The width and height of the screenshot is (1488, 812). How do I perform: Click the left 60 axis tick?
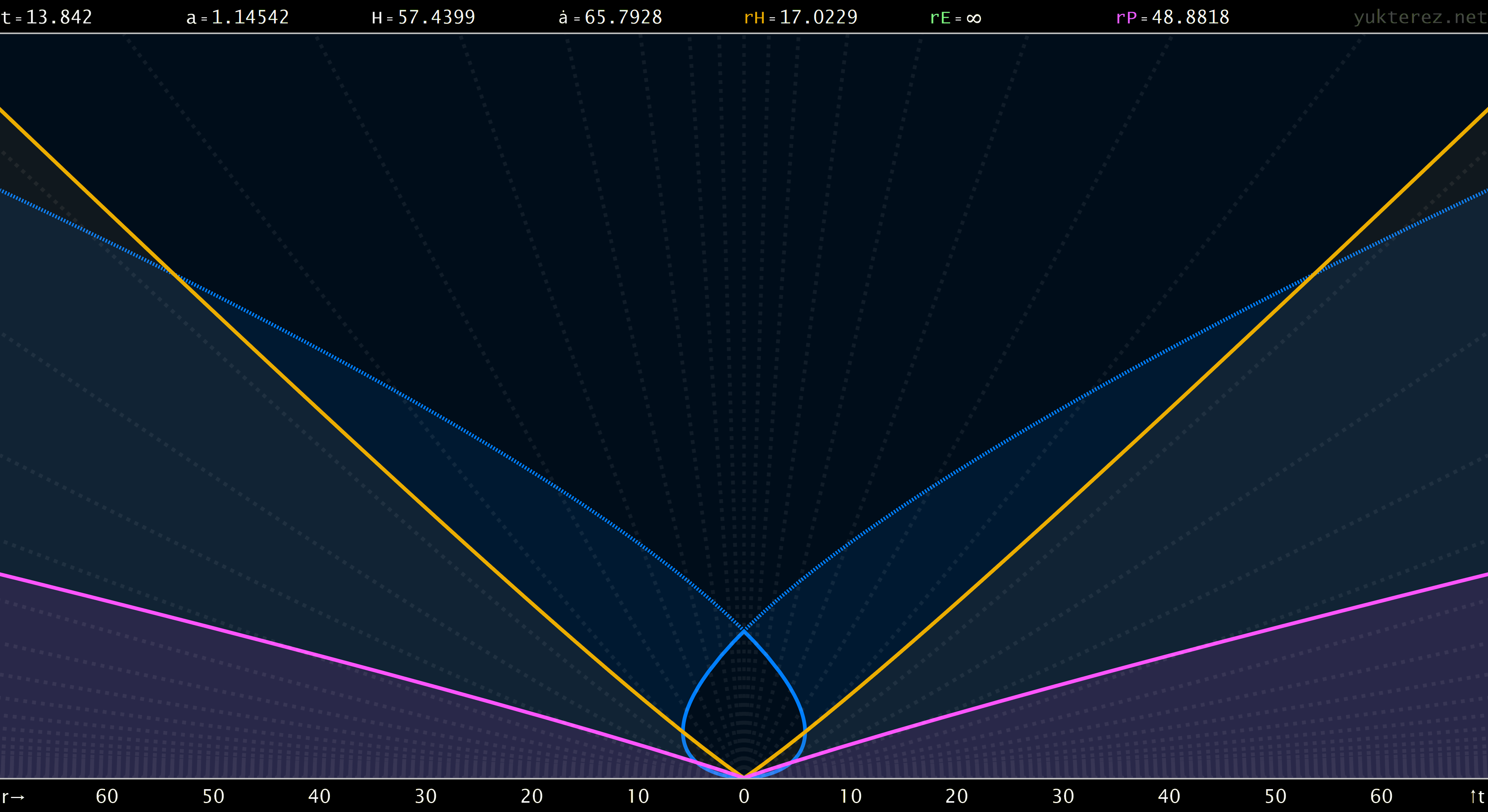coord(107,797)
